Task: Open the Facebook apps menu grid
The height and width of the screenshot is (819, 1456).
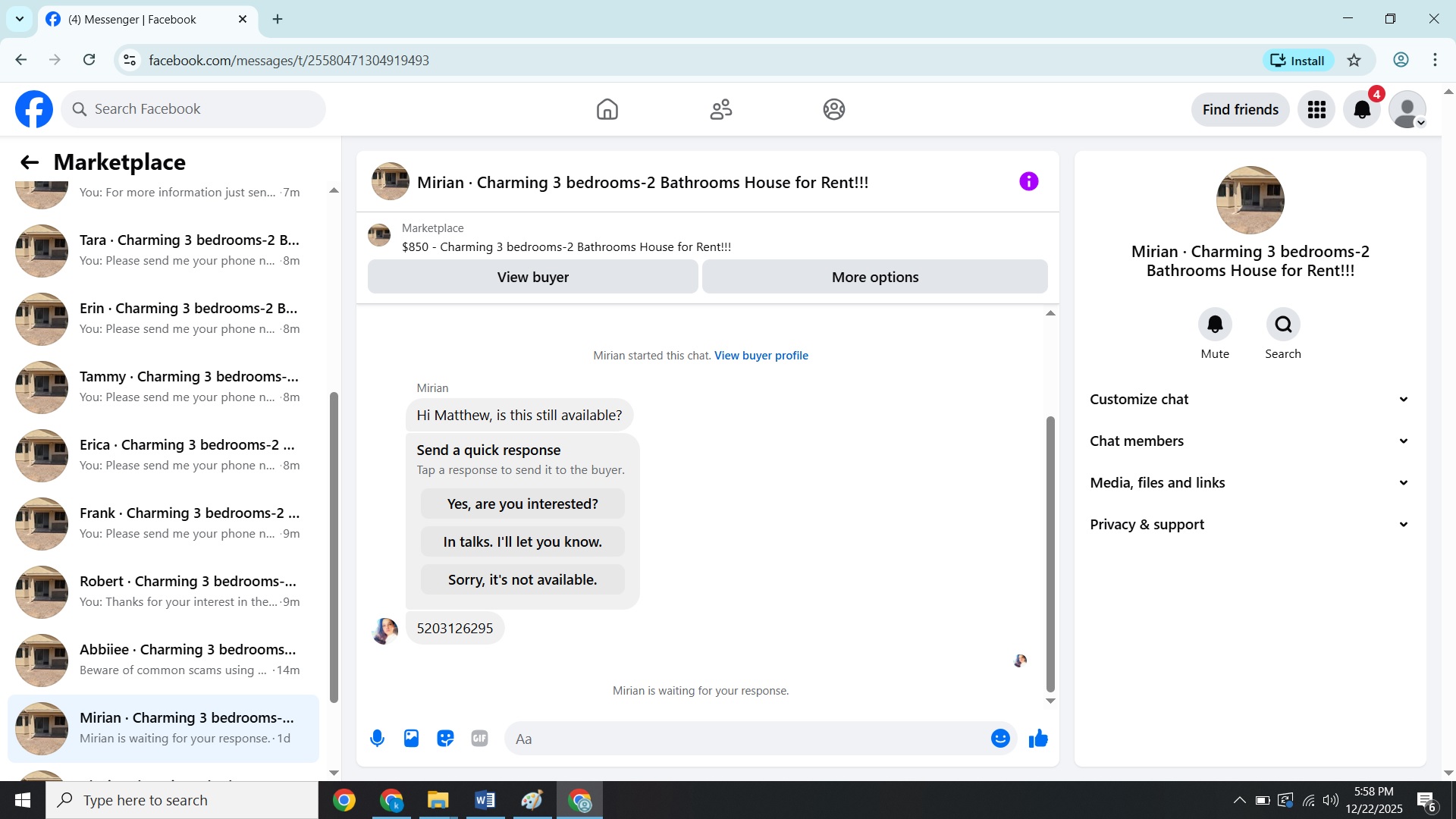Action: click(x=1316, y=110)
